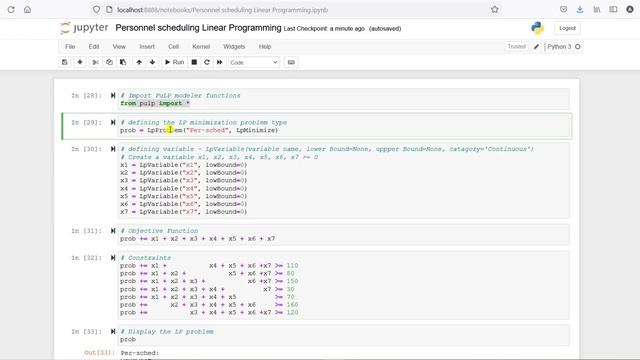This screenshot has height=360, width=640.
Task: Cut selected cells with scissors icon
Action: click(95, 62)
